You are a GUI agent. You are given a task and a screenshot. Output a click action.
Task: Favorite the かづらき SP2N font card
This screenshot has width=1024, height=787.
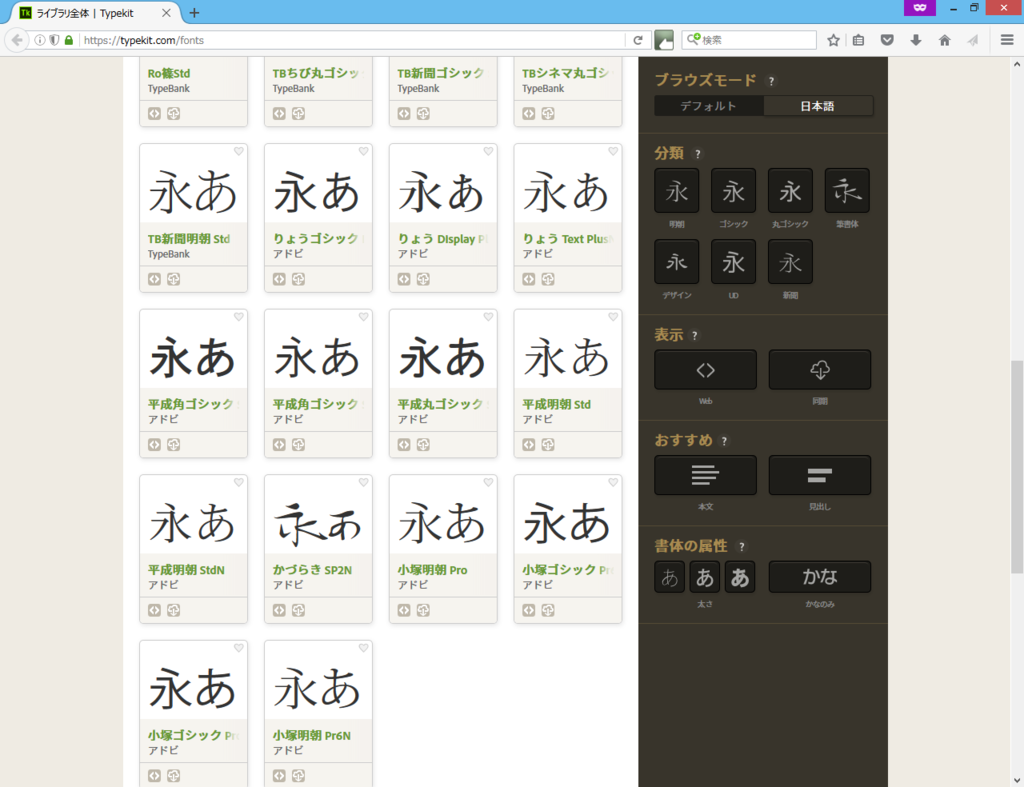pos(364,483)
